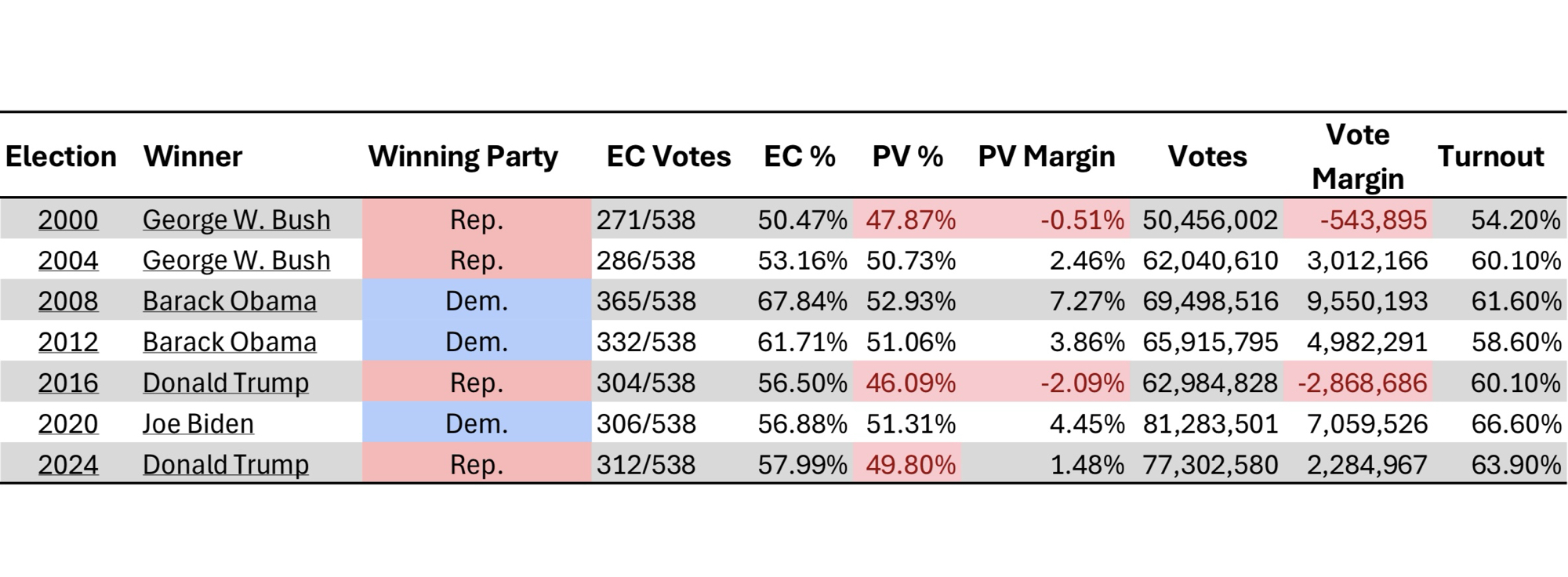
Task: Click the Turnout column header
Action: 1490,156
